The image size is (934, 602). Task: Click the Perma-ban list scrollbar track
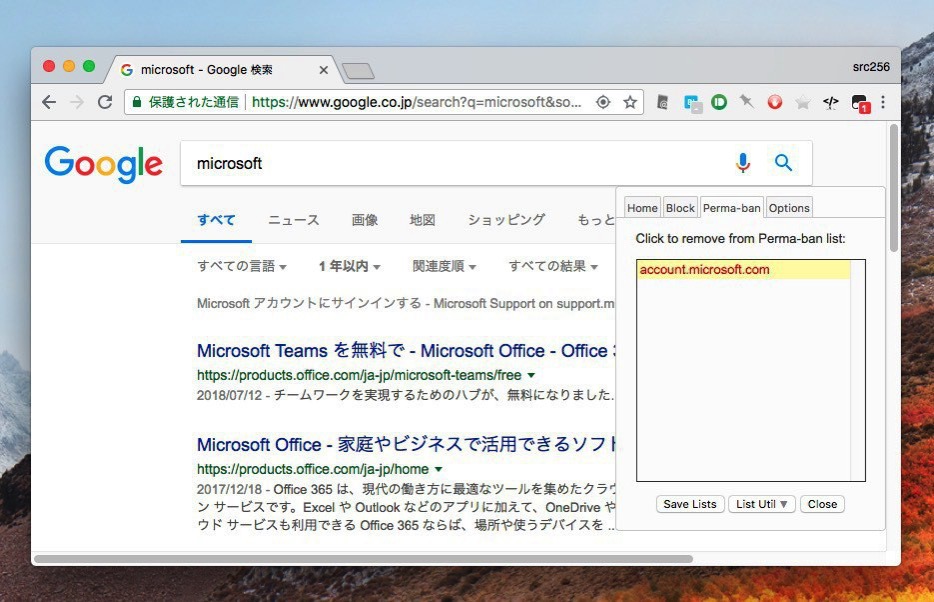point(857,370)
